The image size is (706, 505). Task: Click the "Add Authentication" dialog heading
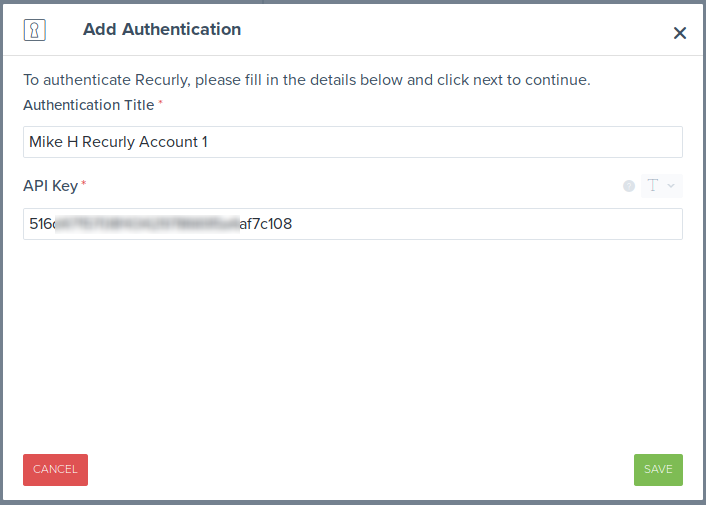click(162, 29)
